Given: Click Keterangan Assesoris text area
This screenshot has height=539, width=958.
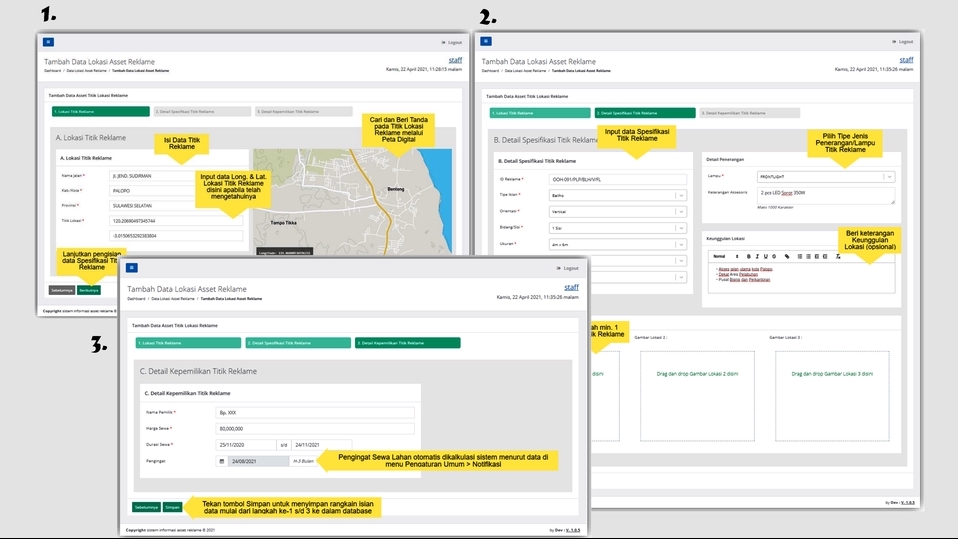Looking at the screenshot, I should coord(826,196).
